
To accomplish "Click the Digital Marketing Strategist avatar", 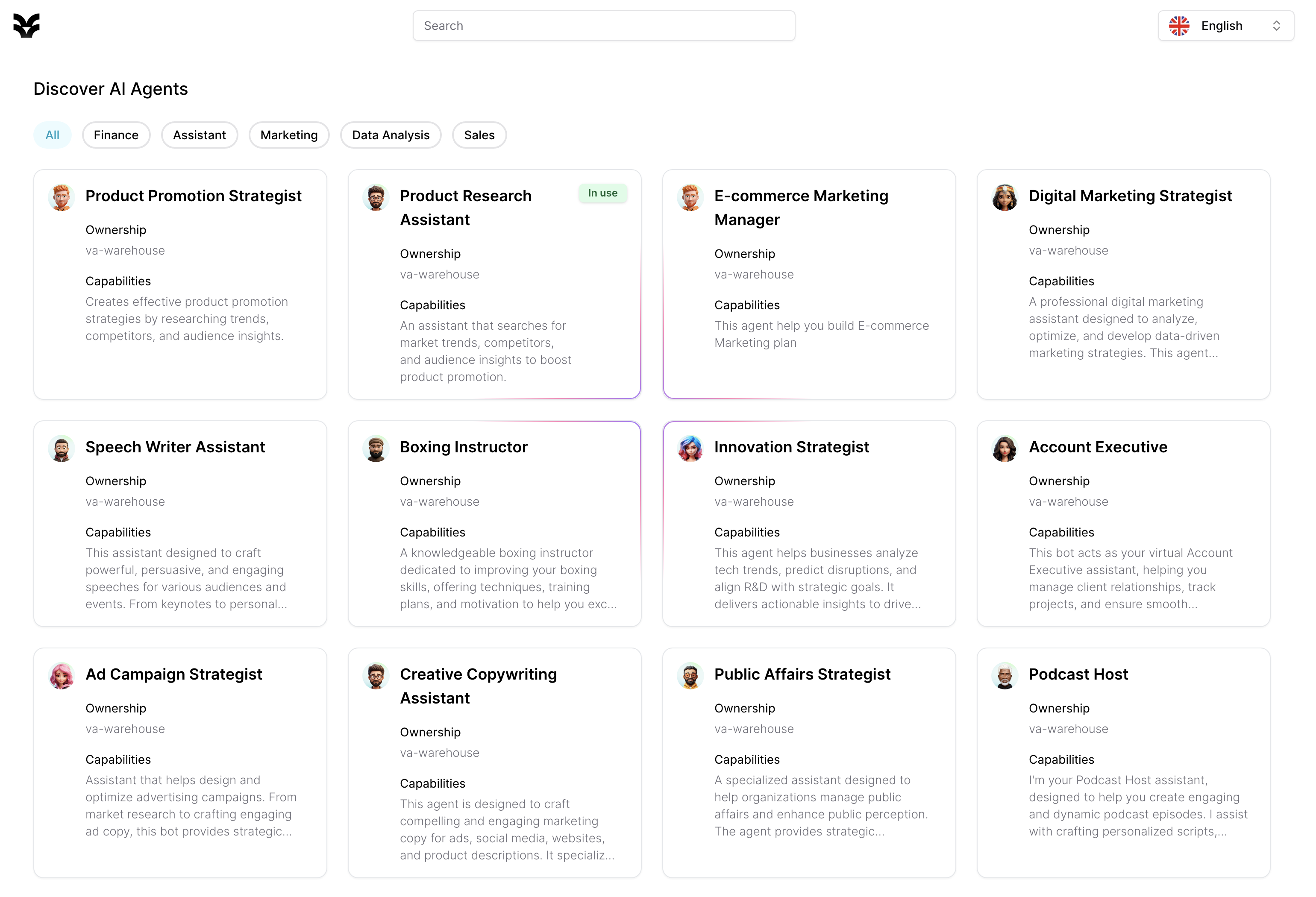I will [1005, 197].
